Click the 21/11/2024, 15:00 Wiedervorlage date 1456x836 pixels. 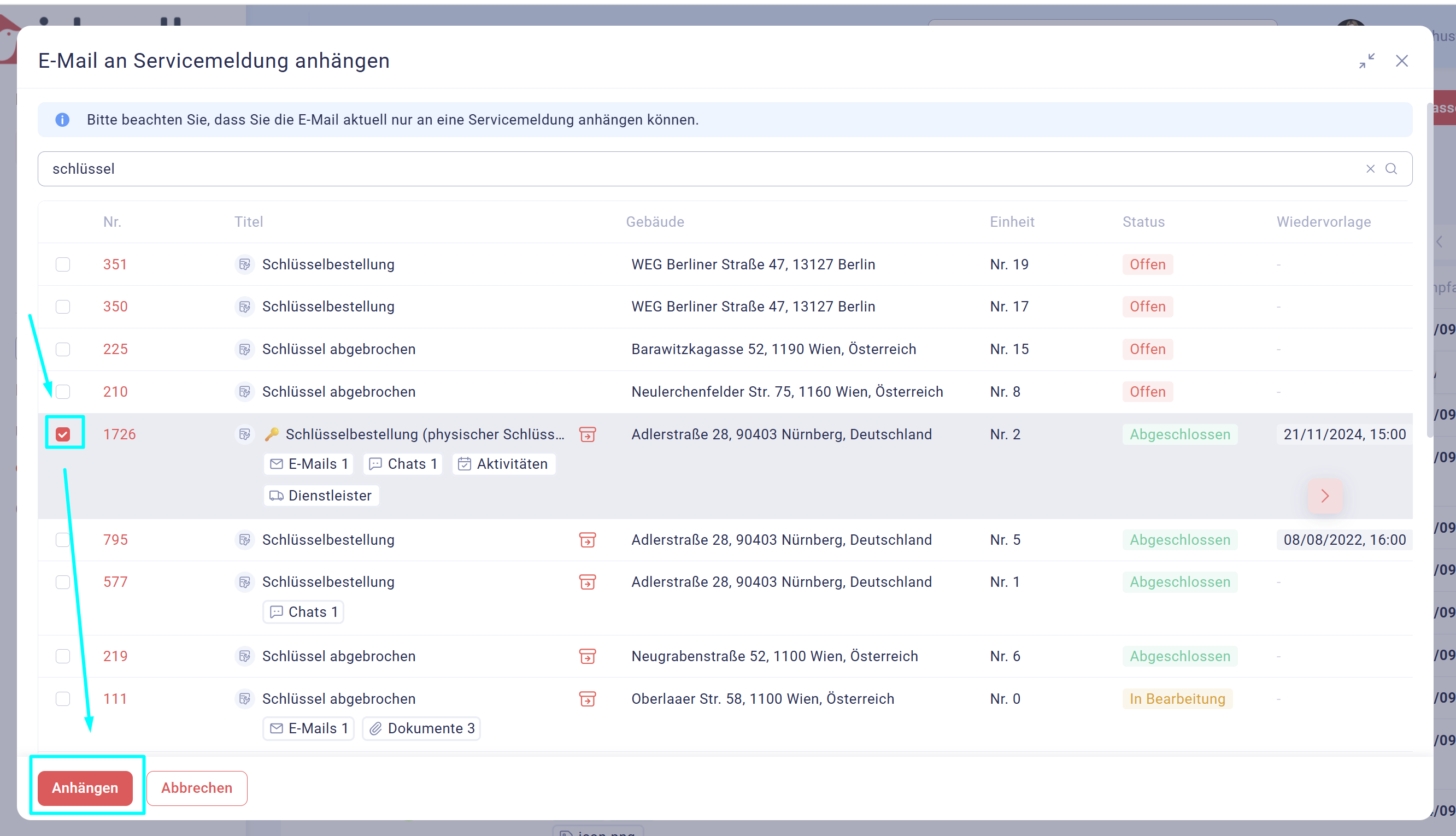(x=1345, y=434)
